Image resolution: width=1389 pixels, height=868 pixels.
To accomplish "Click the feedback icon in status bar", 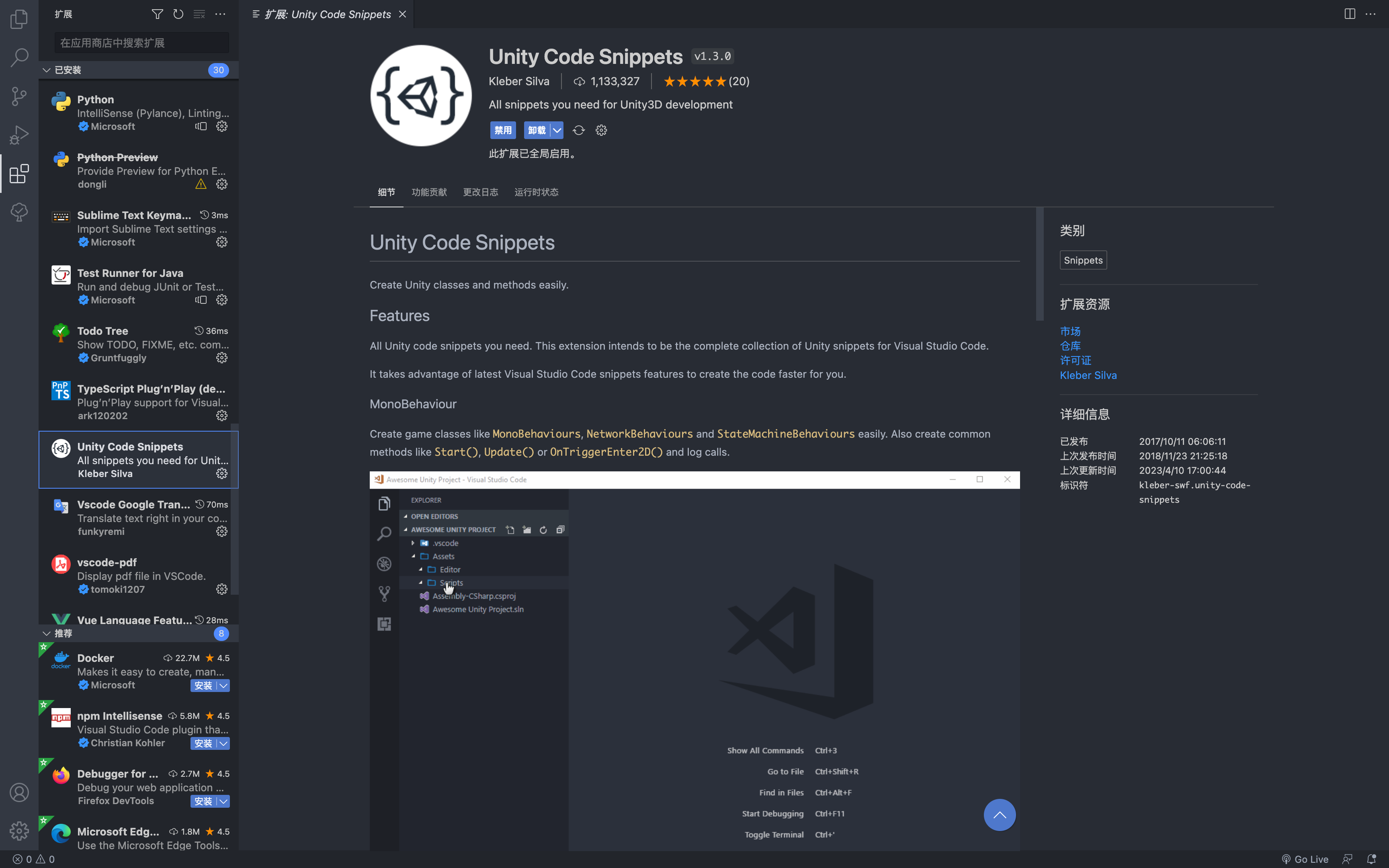I will pos(1347,859).
